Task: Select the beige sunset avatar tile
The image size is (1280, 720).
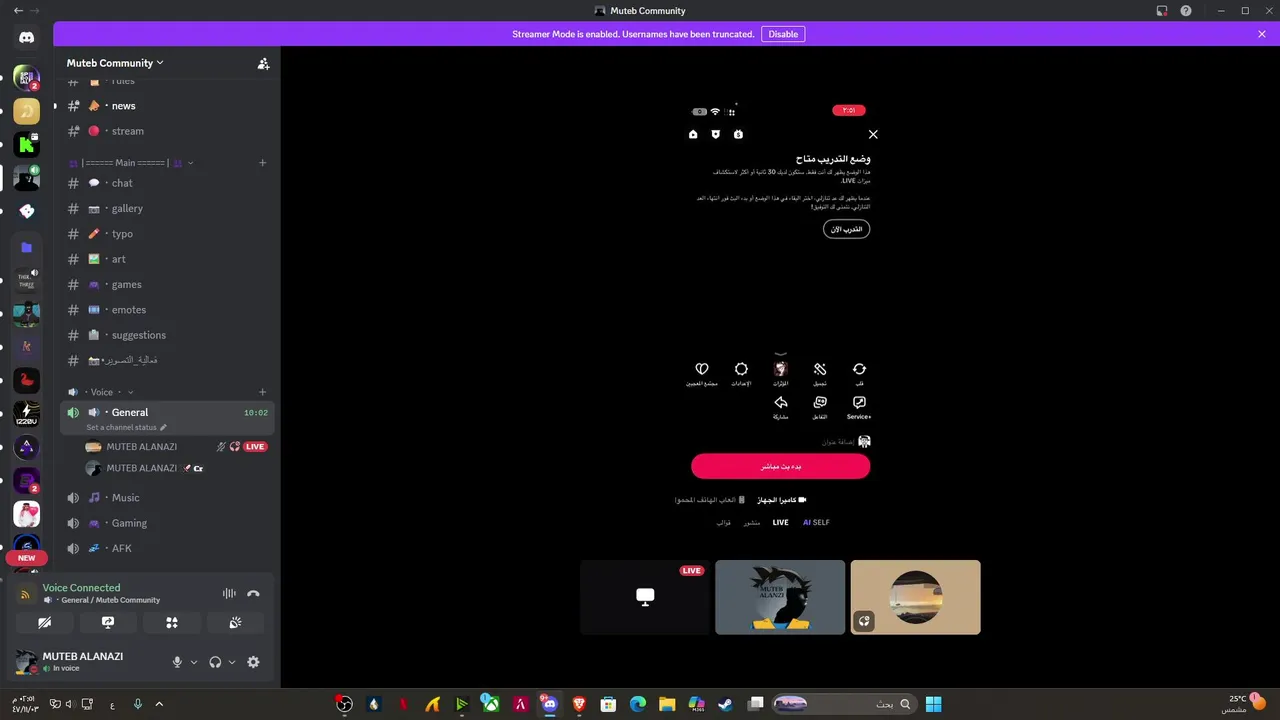Action: 915,597
